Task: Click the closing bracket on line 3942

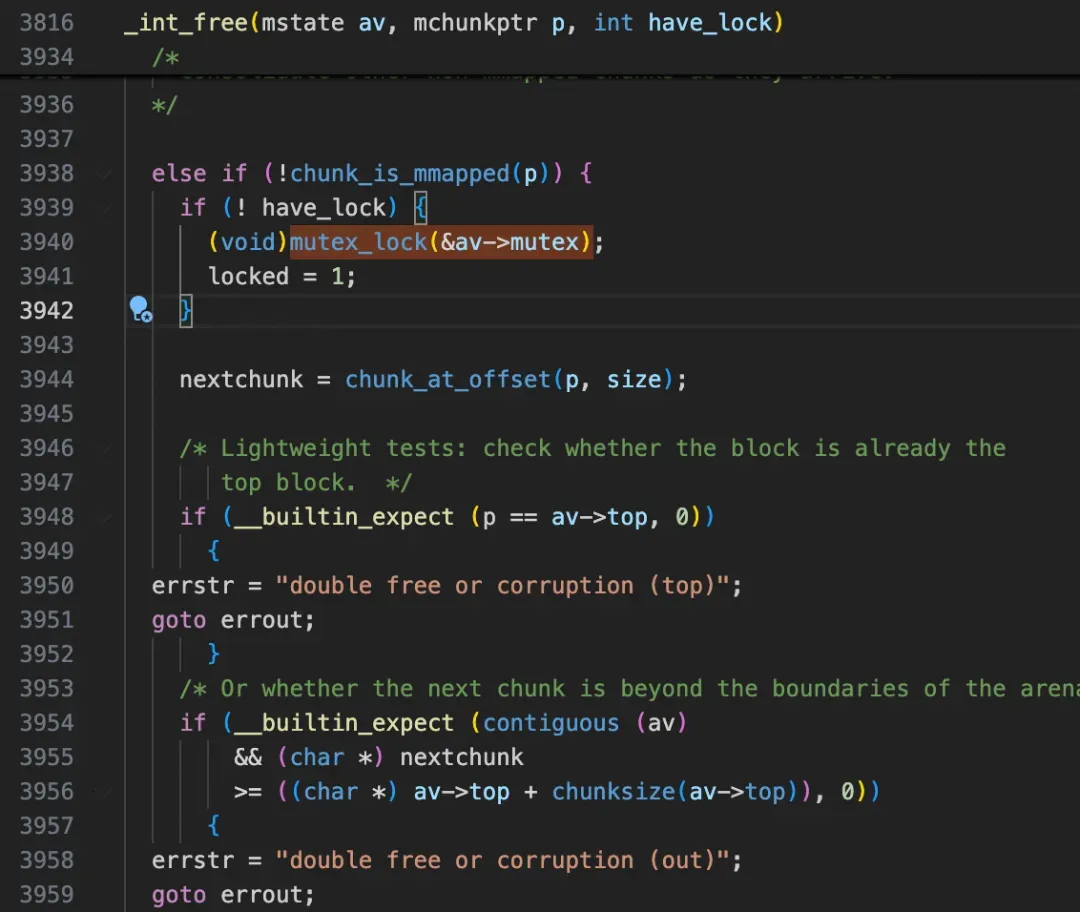Action: click(x=186, y=311)
